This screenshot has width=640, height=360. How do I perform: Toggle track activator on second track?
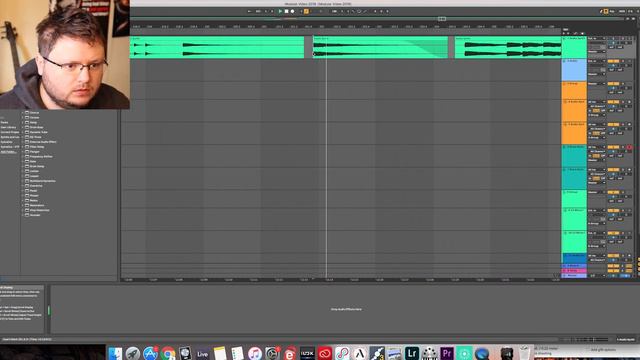613,61
